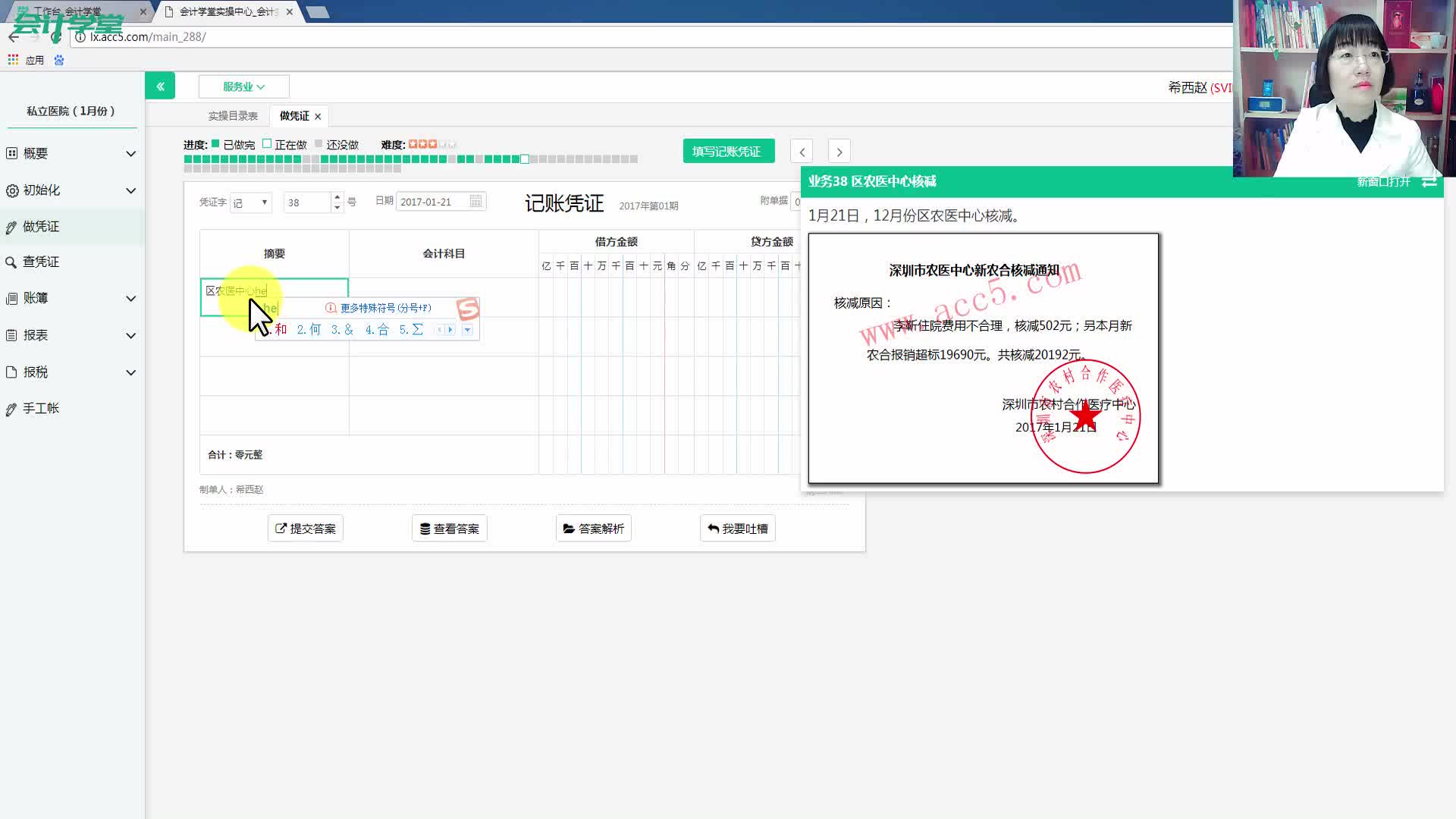The width and height of the screenshot is (1456, 819).
Task: Increase voucher number 38 with up stepper arrow
Action: coord(337,197)
